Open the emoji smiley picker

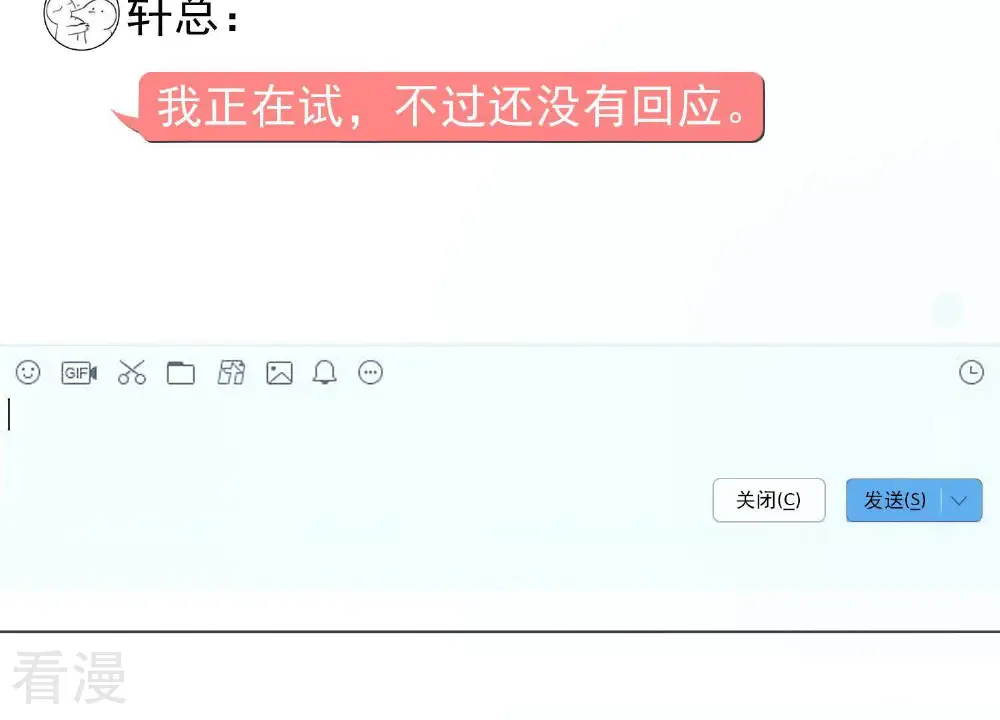tap(28, 372)
